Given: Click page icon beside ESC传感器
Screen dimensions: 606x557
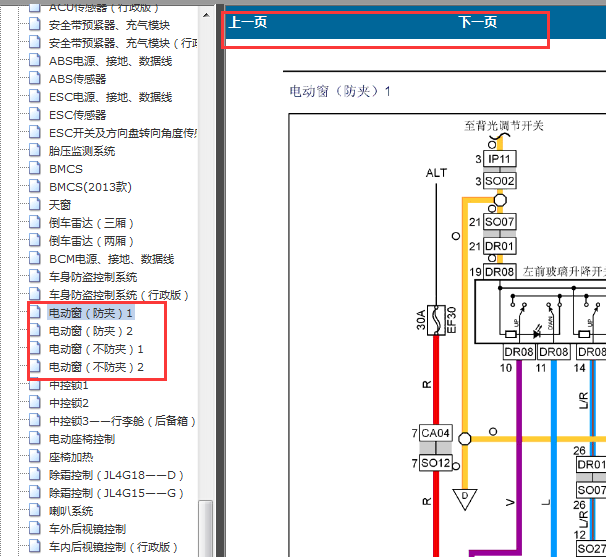Looking at the screenshot, I should (35, 114).
